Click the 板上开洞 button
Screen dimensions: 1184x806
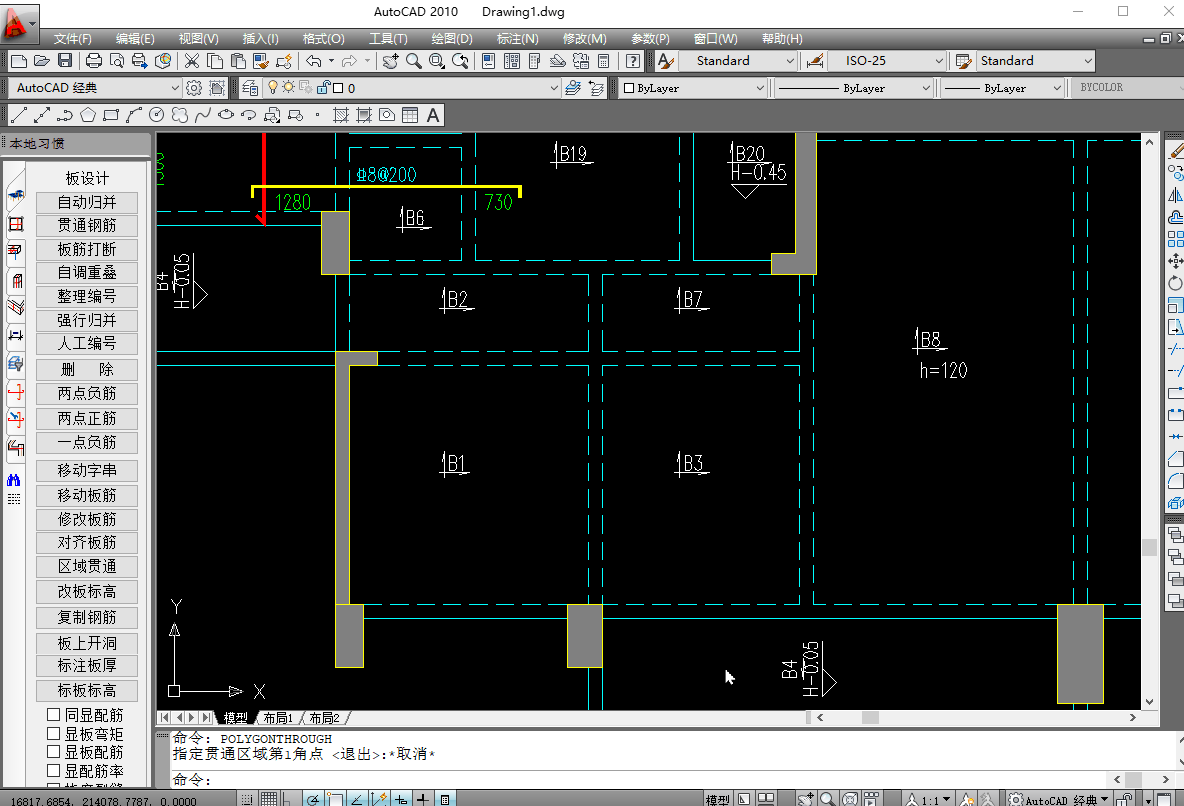[x=87, y=643]
